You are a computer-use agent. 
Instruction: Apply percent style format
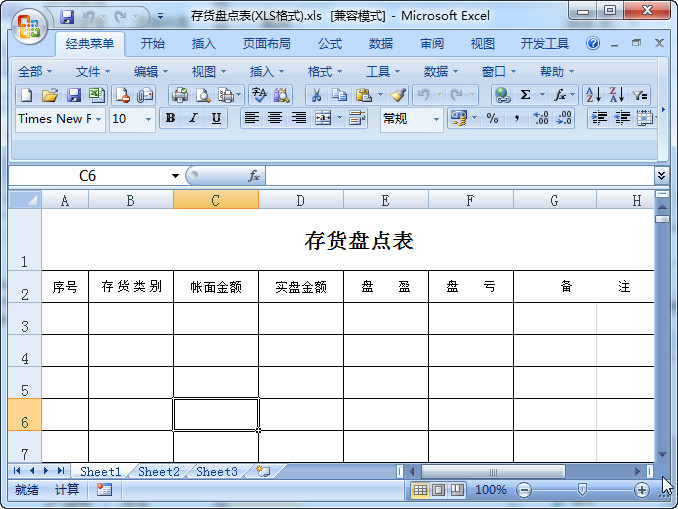[x=493, y=118]
